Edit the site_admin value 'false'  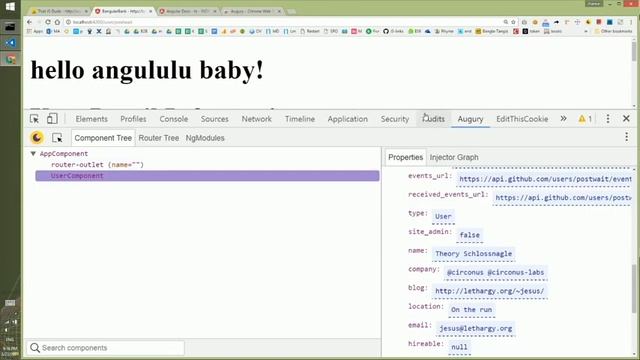coord(469,235)
